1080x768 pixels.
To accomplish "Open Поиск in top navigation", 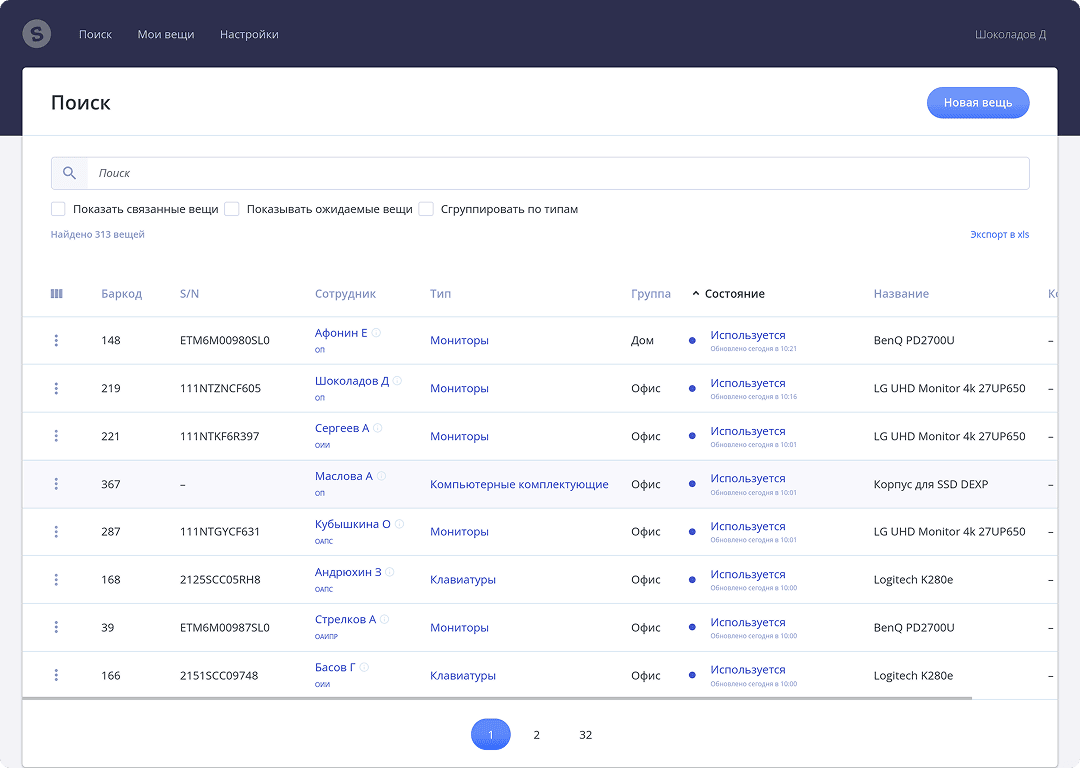I will click(95, 34).
